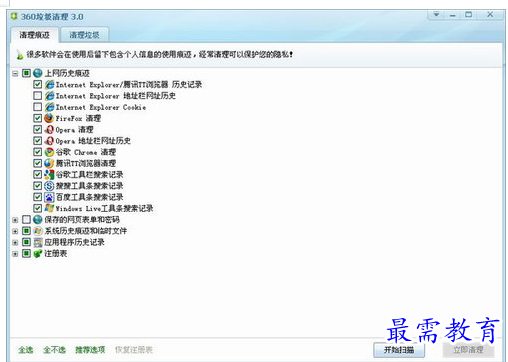Expand the 注册表 tree node
The width and height of the screenshot is (508, 362).
pos(15,254)
